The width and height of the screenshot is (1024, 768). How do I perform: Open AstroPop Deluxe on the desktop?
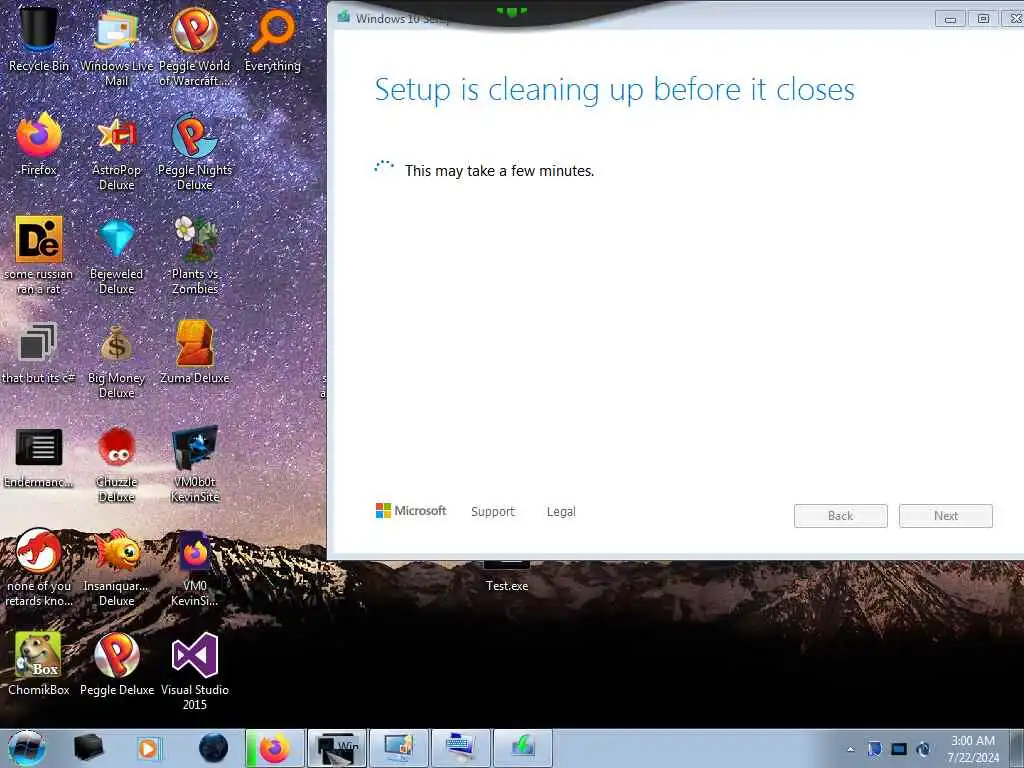click(x=116, y=152)
